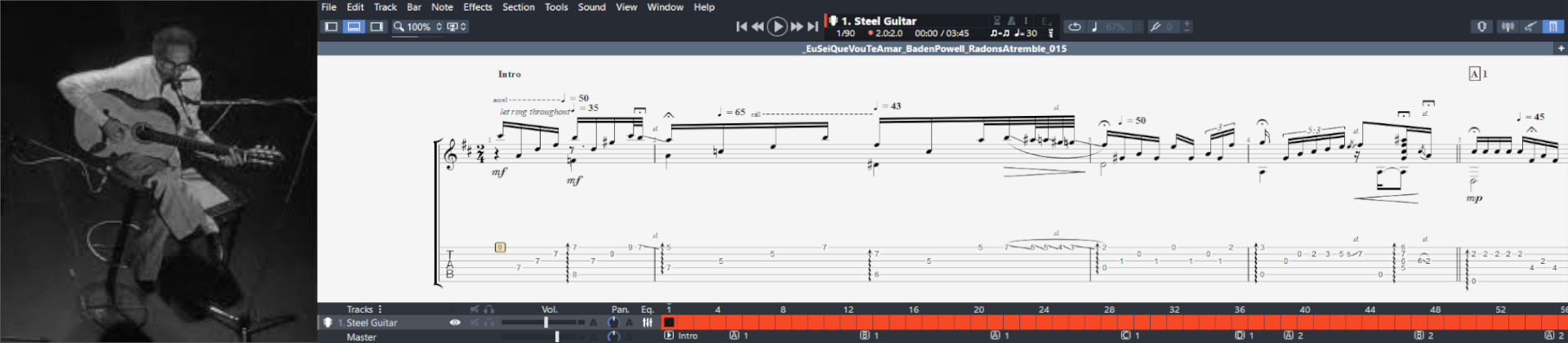
Task: Click bar 1 block in track timeline
Action: pyautogui.click(x=669, y=323)
